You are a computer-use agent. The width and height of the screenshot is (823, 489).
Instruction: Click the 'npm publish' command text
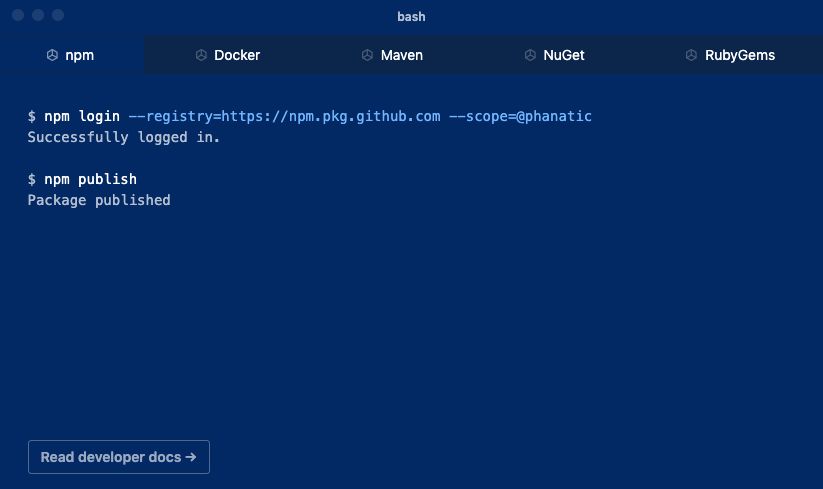click(x=90, y=179)
